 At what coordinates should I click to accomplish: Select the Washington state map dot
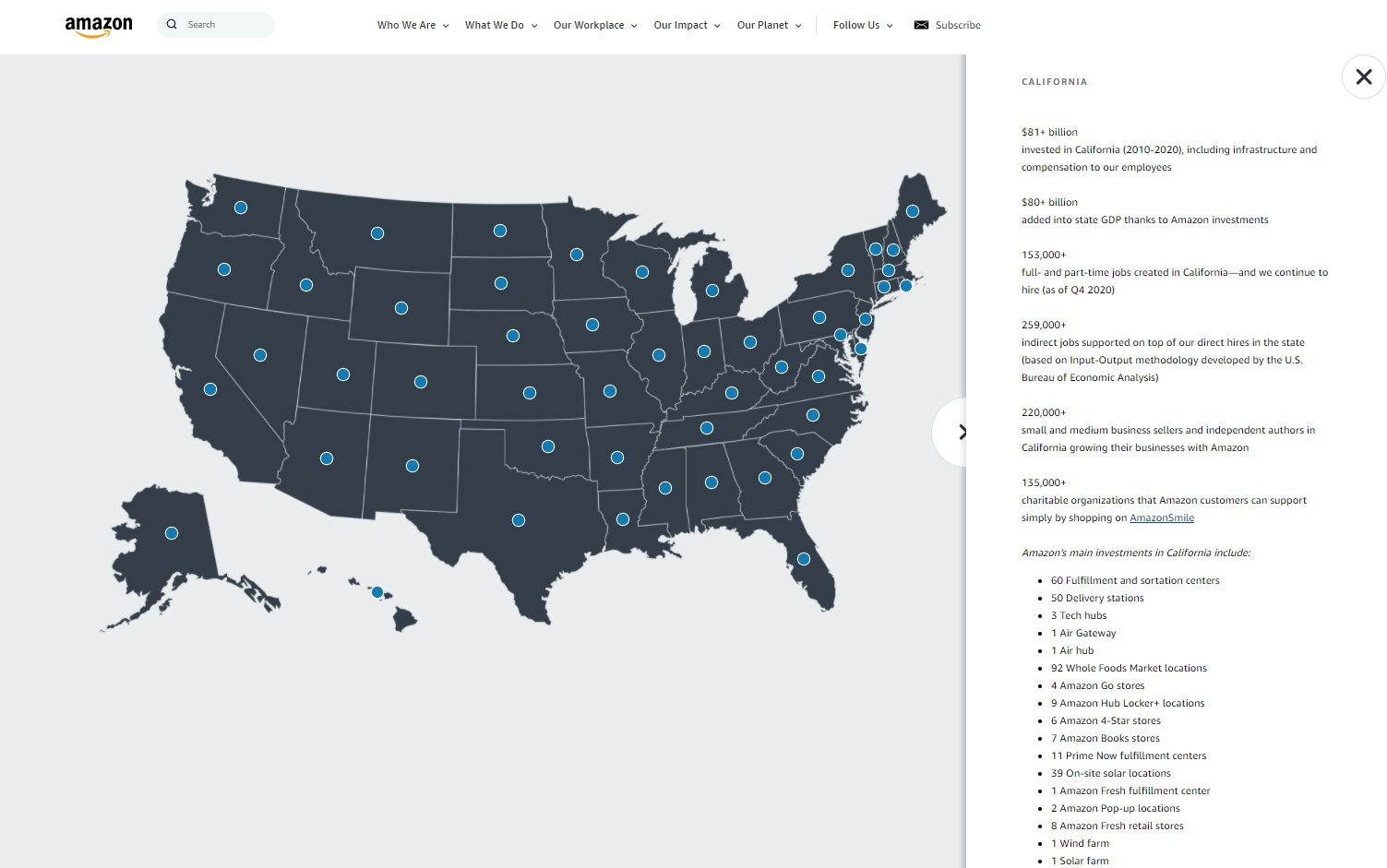[241, 208]
